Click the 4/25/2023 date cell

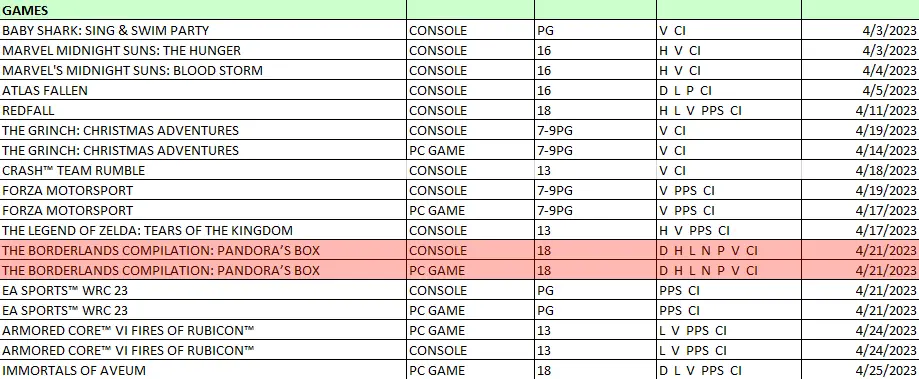[x=860, y=370]
